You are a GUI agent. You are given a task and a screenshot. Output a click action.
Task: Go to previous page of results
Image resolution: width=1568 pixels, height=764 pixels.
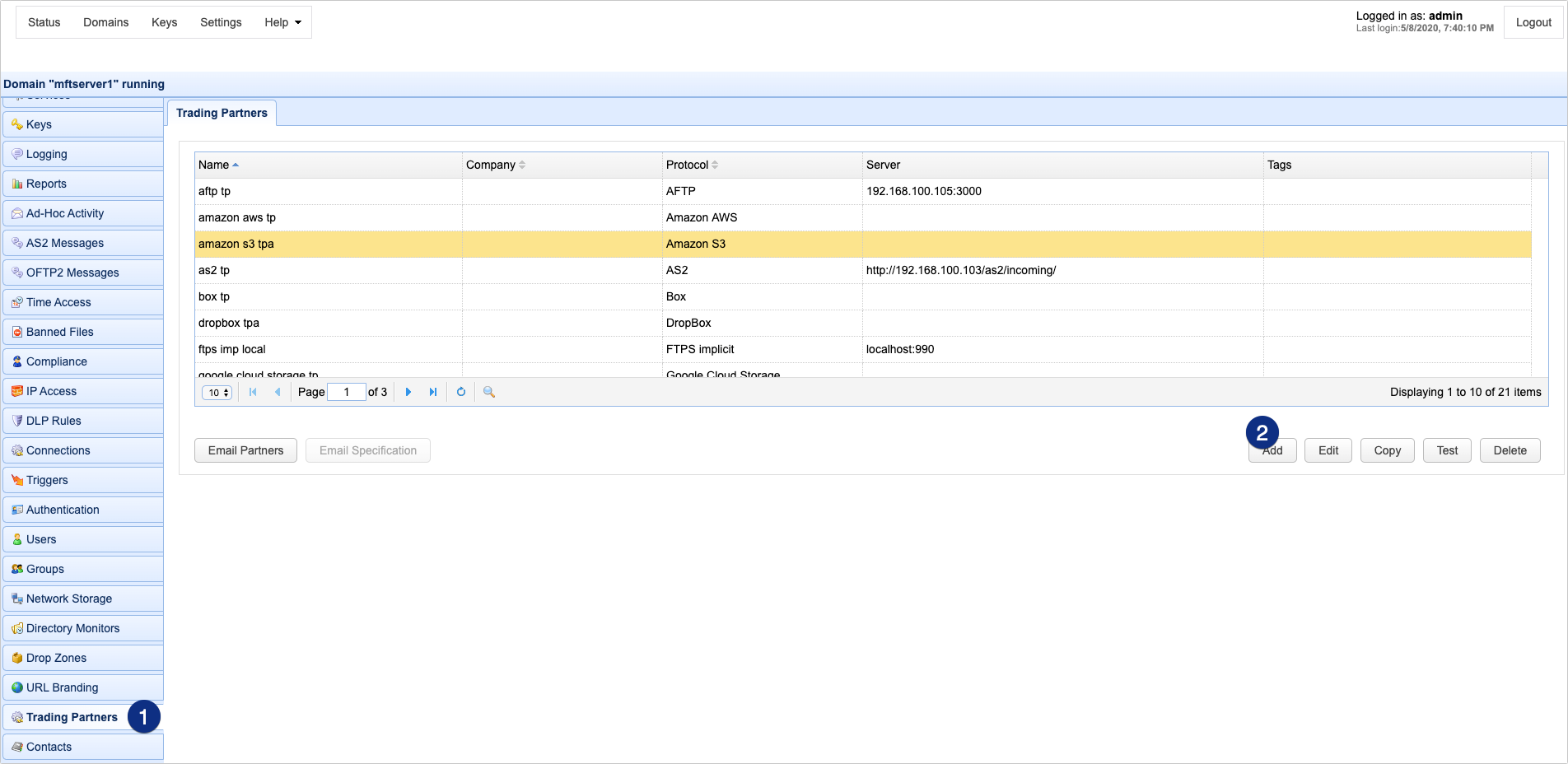coord(278,392)
